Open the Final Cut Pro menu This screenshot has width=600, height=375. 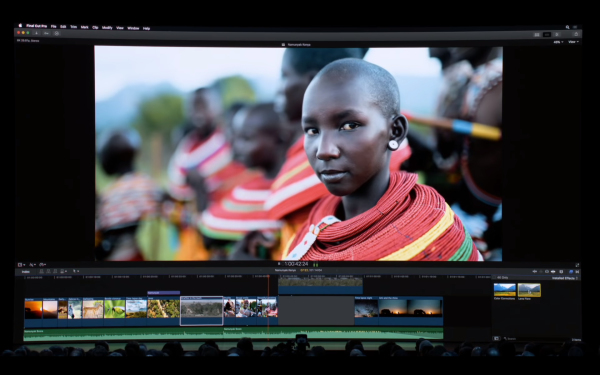pos(37,26)
